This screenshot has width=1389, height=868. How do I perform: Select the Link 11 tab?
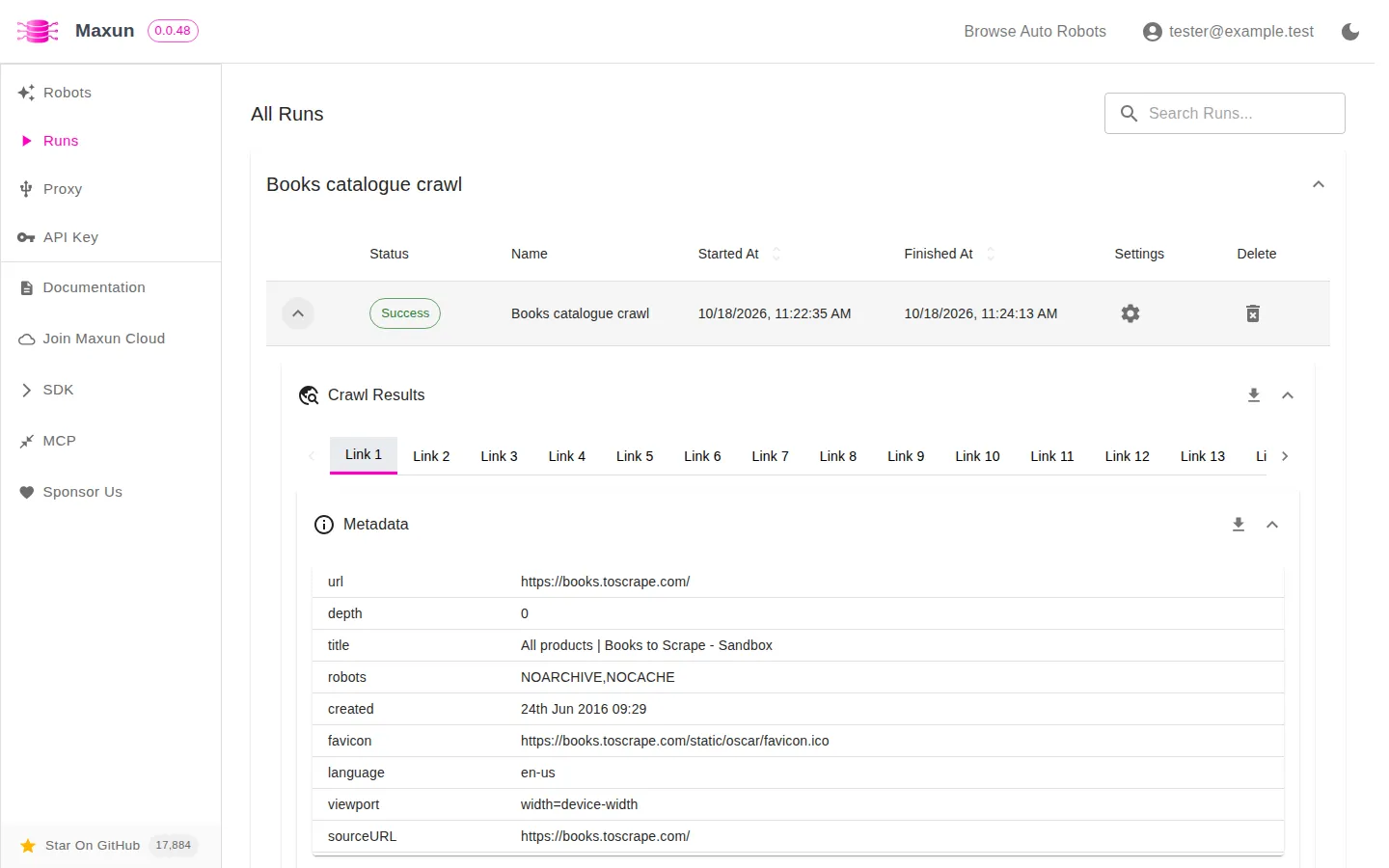[1052, 456]
